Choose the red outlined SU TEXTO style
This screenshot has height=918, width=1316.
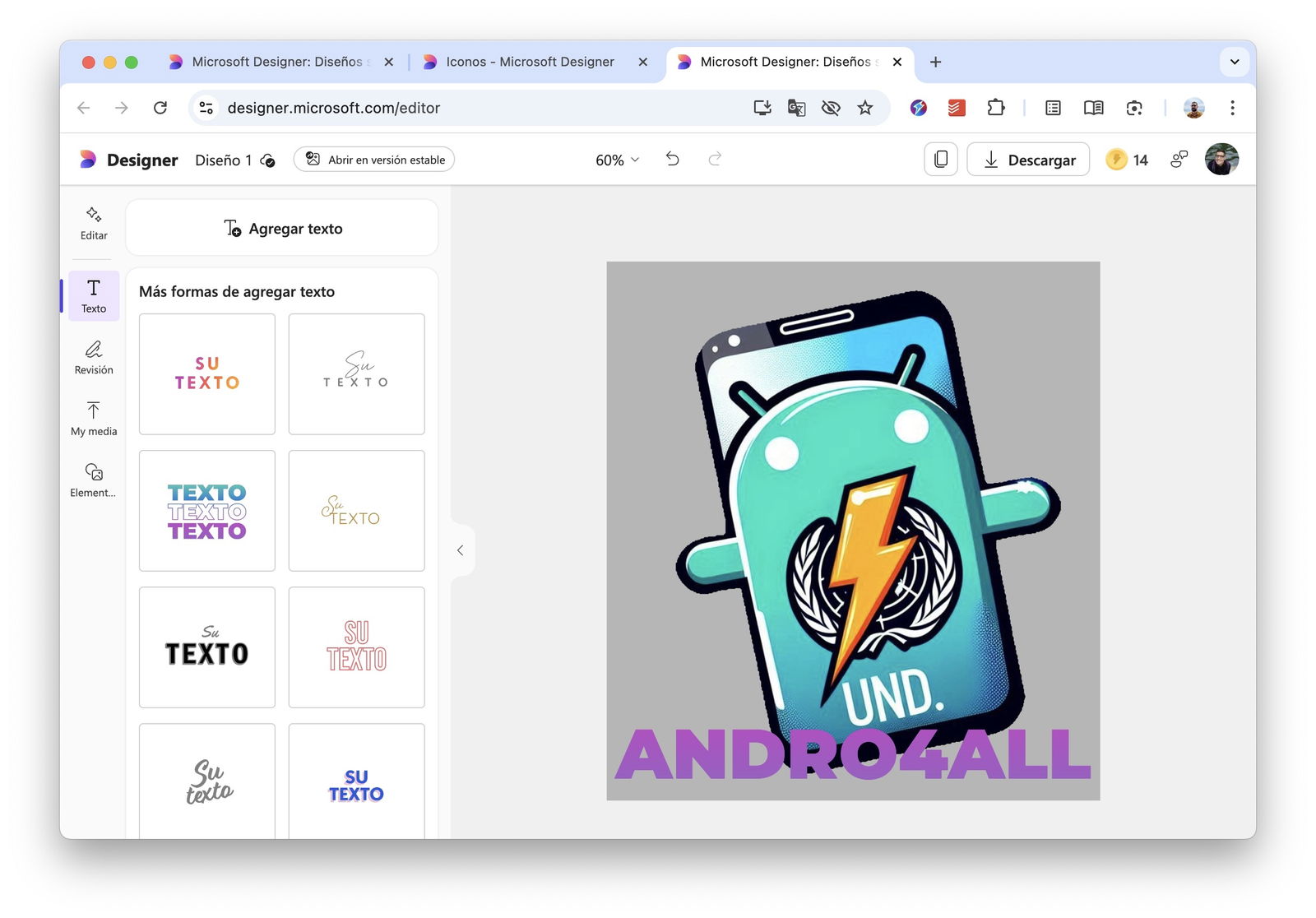point(356,647)
